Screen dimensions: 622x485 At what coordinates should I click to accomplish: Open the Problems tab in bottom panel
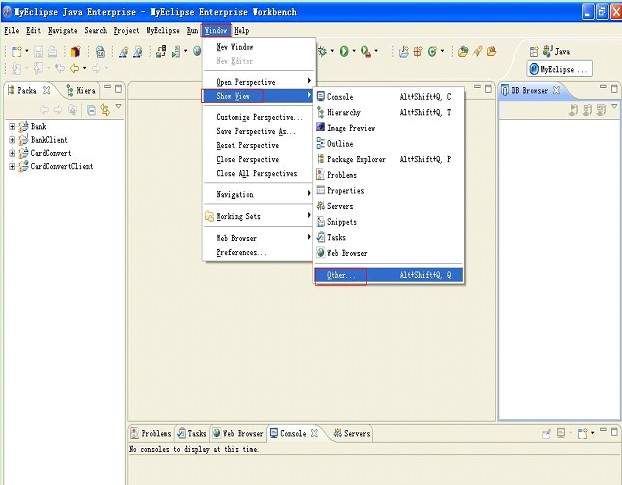(x=150, y=434)
